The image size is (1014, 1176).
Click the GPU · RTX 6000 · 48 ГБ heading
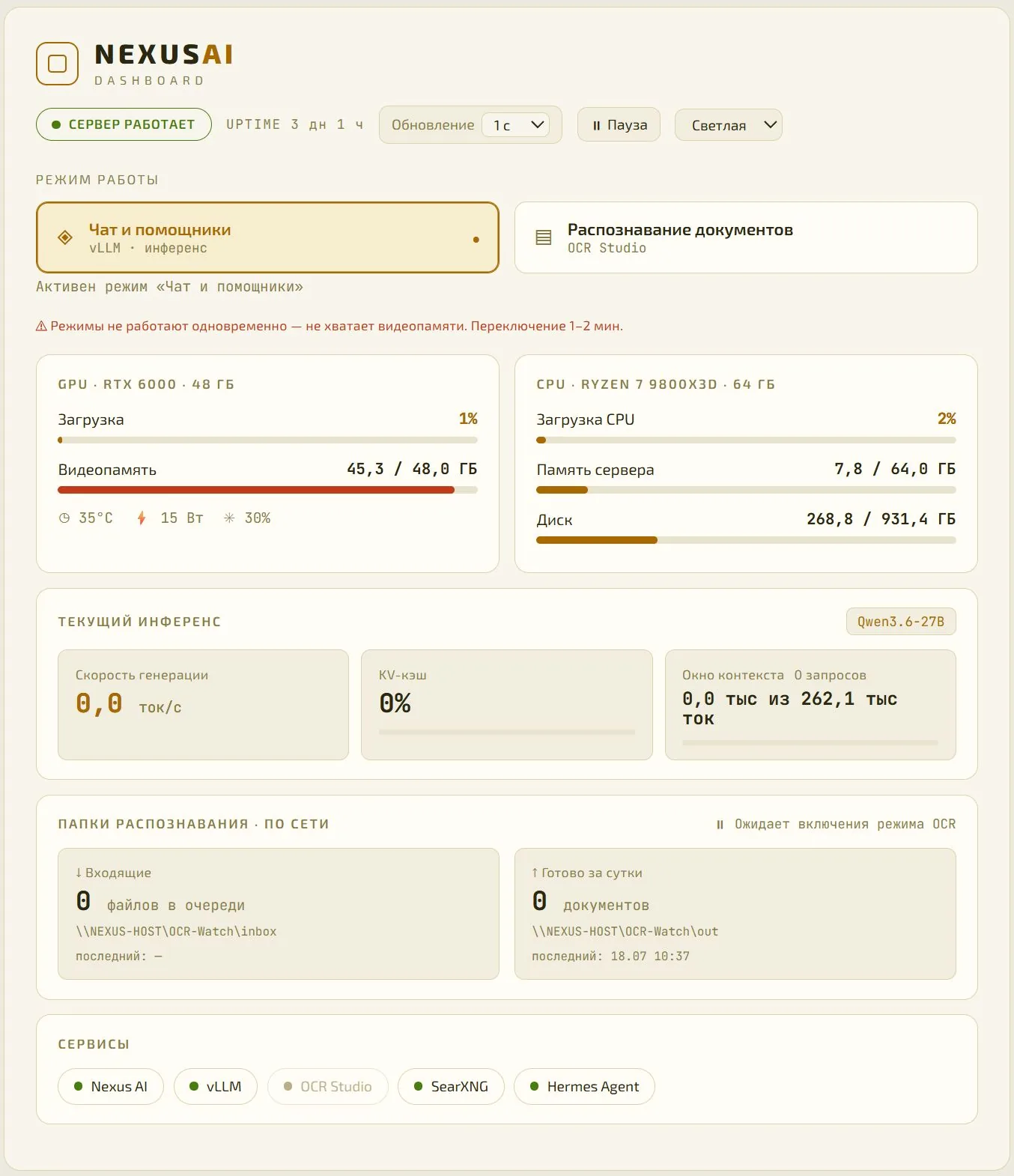pos(146,384)
